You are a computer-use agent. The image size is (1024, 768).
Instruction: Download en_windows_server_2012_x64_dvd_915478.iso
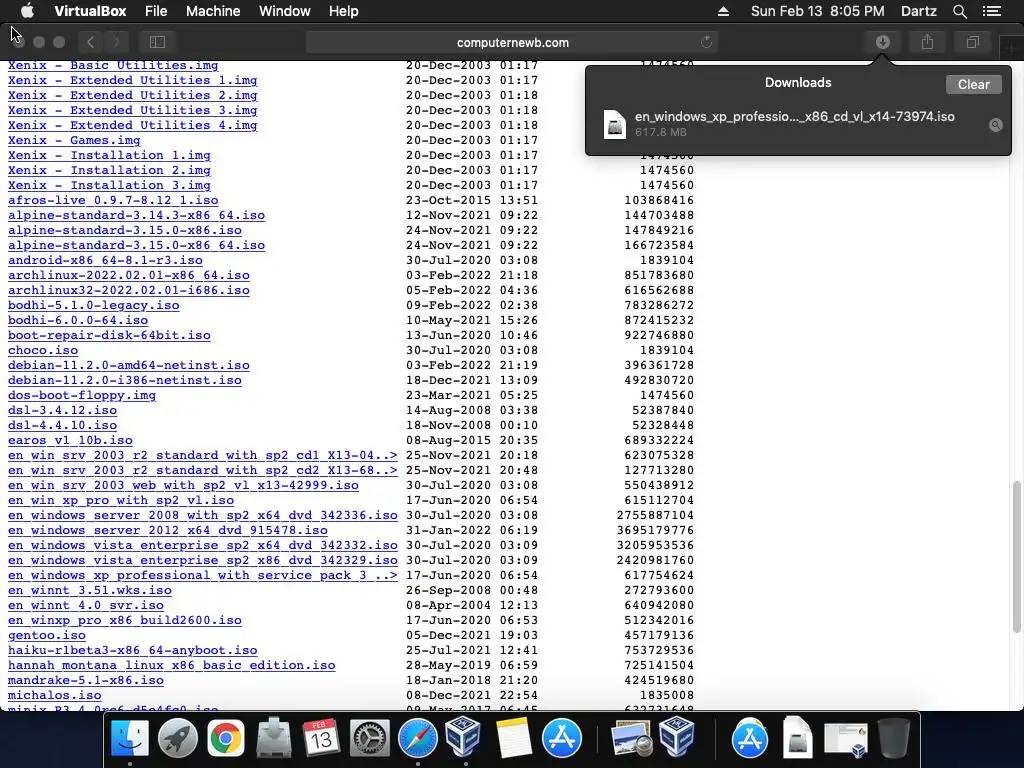(x=168, y=531)
